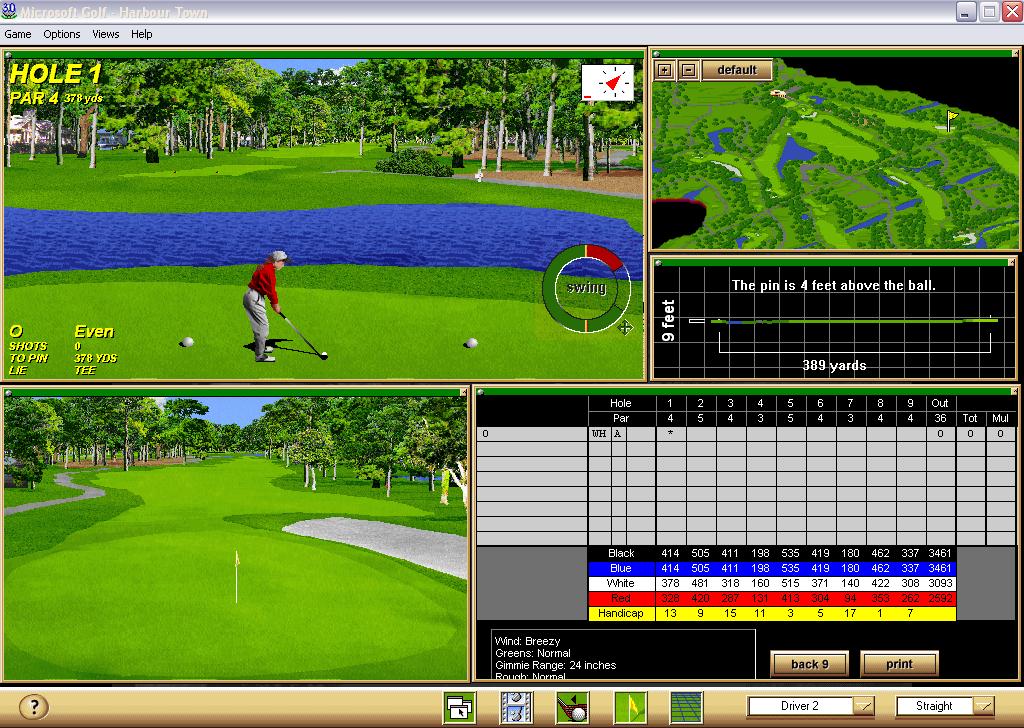Click the right white tee marker

[x=470, y=343]
